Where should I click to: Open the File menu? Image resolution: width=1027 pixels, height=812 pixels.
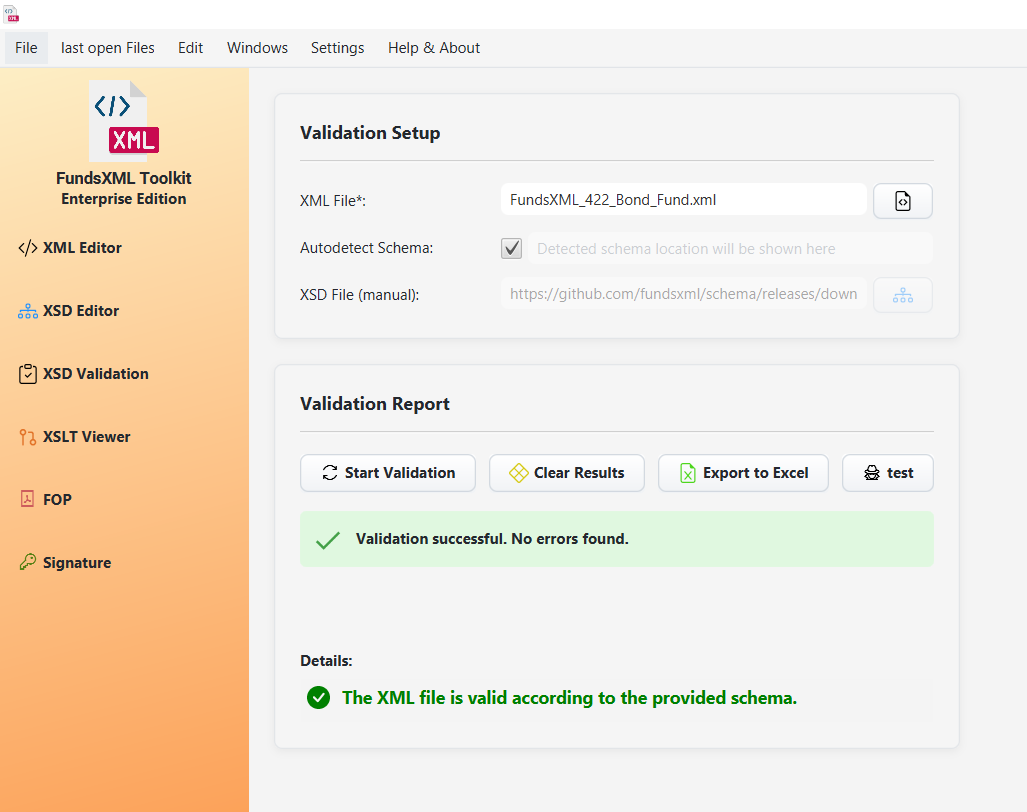point(26,48)
